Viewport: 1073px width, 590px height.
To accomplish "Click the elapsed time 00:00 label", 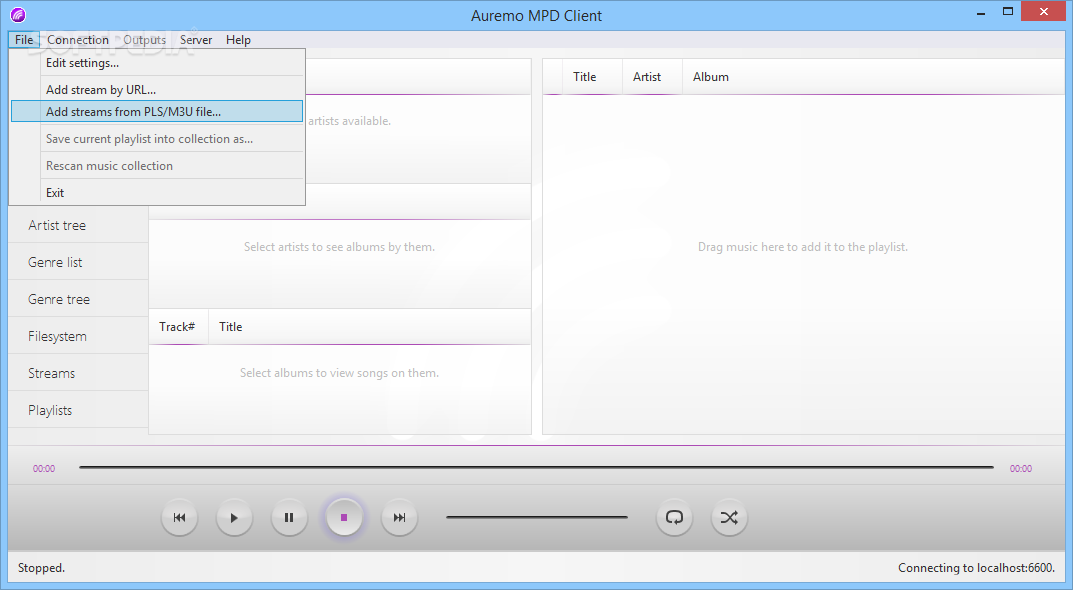I will [44, 468].
